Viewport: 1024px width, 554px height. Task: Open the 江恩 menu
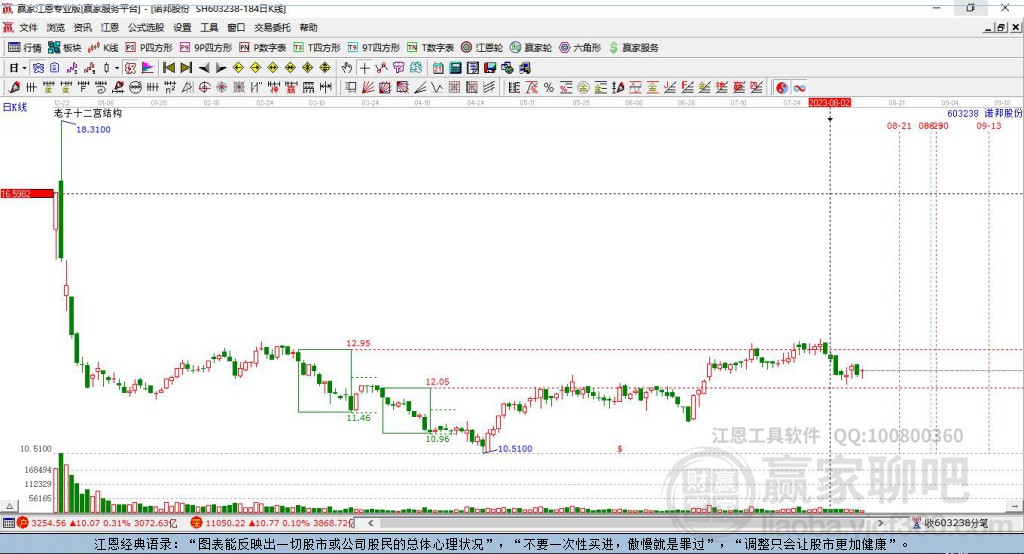pos(110,27)
